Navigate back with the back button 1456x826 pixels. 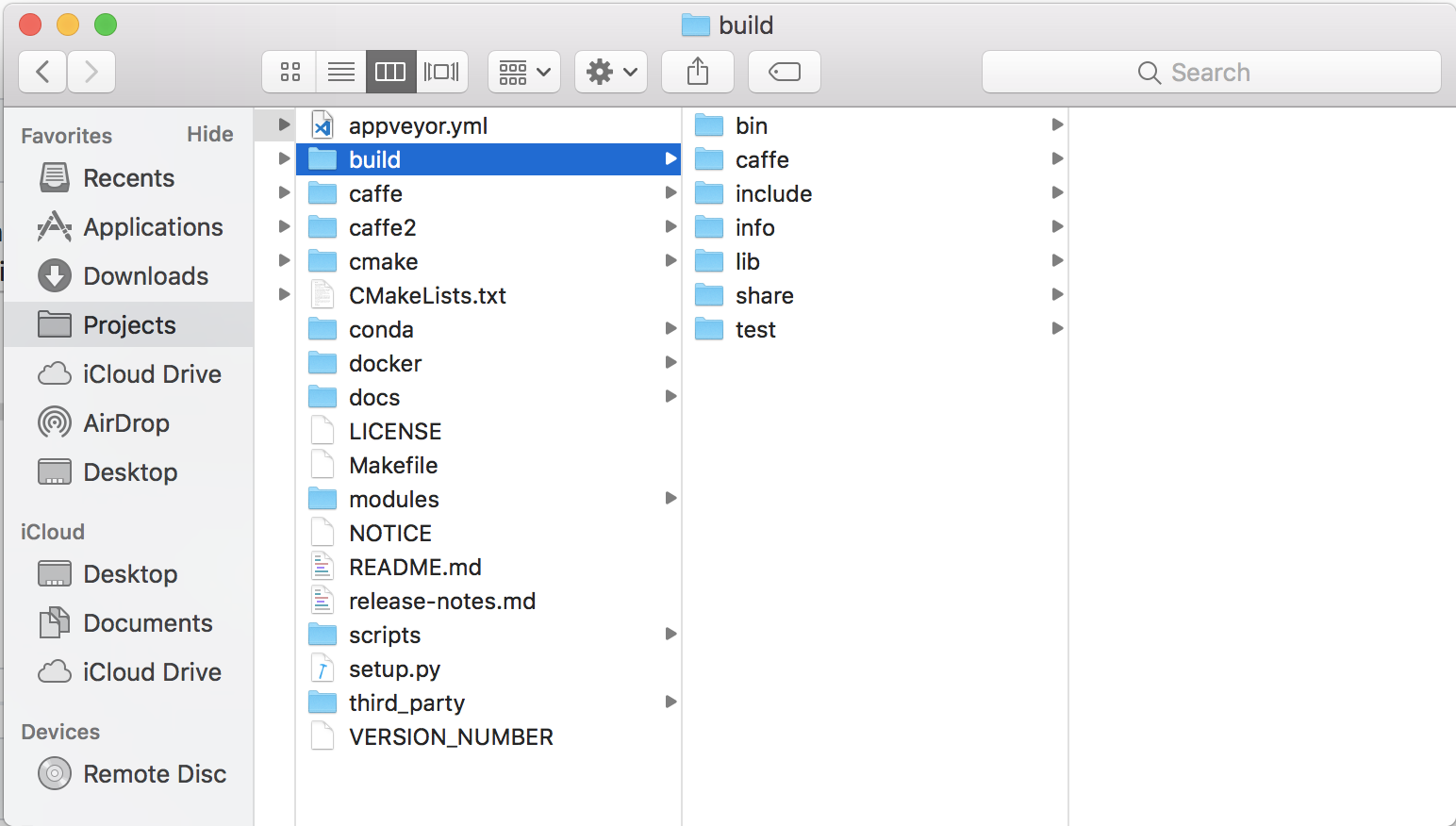[41, 71]
